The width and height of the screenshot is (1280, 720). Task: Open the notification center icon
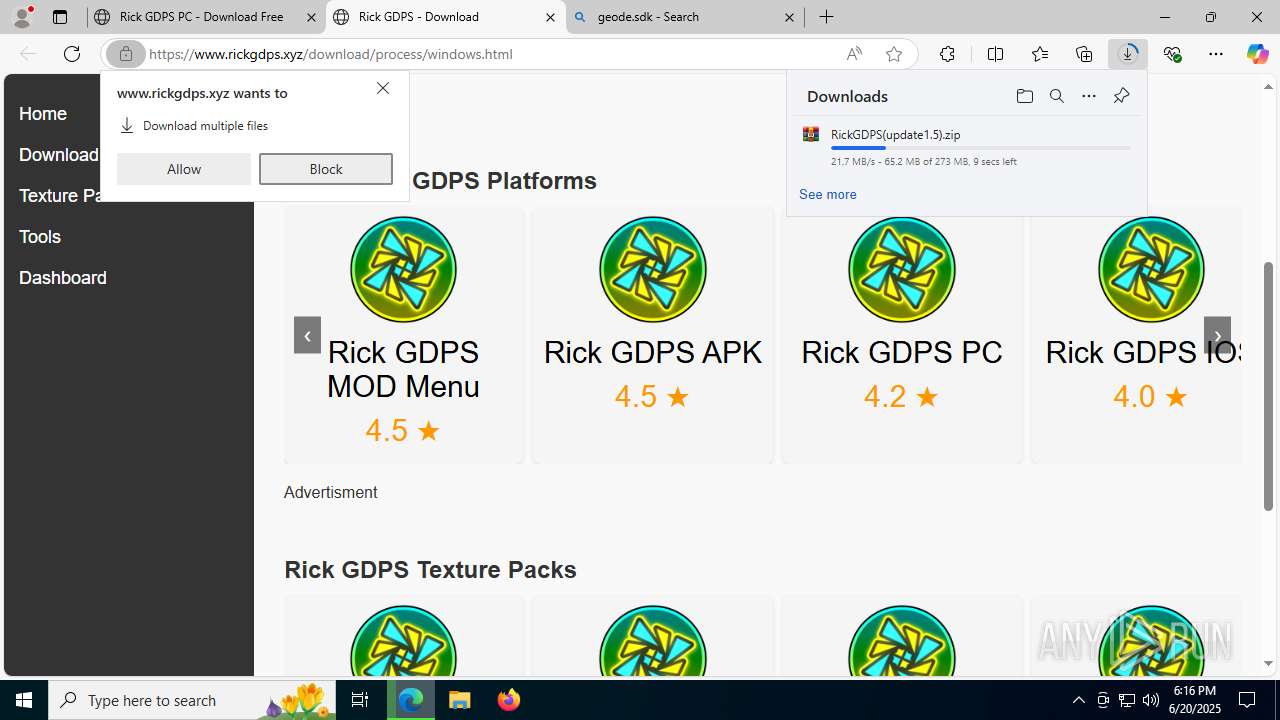click(1247, 700)
